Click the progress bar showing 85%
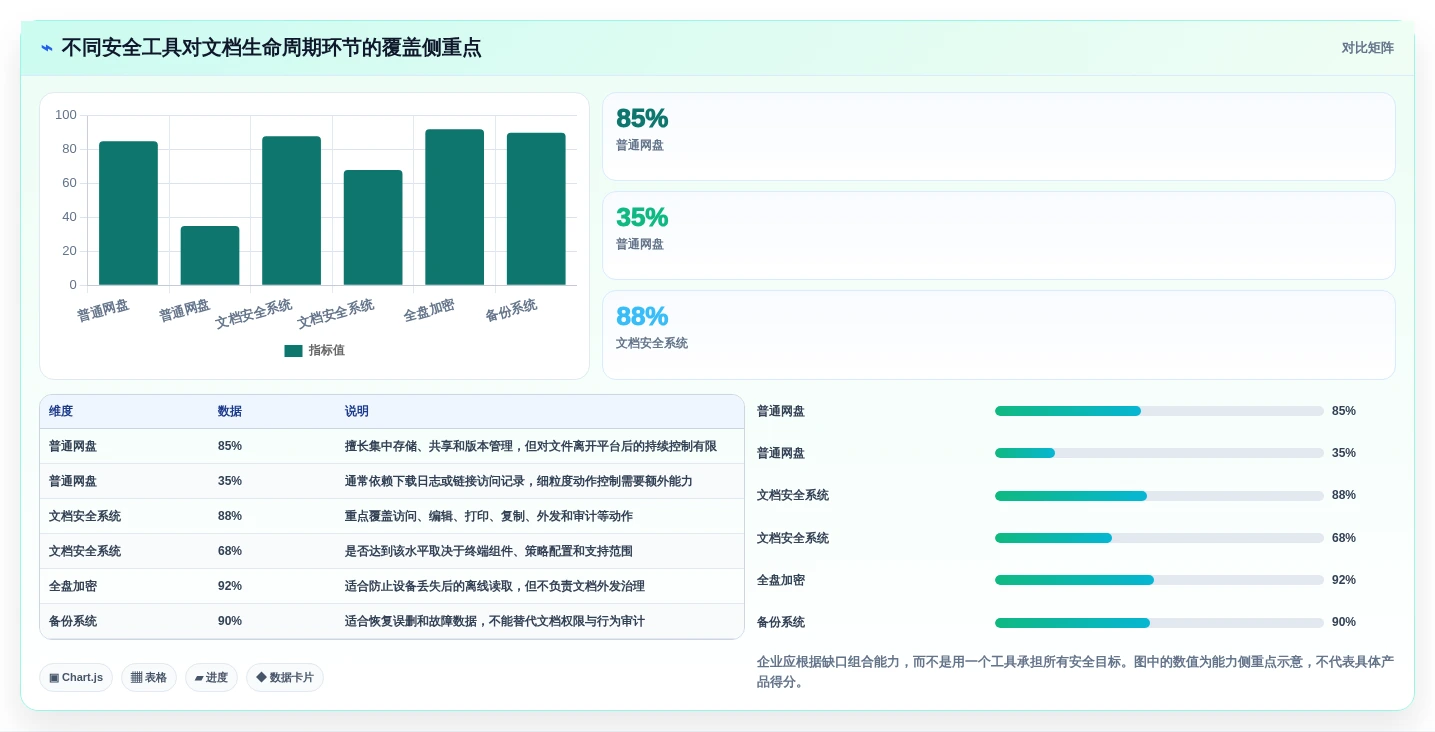Viewport: 1435px width, 732px height. click(1159, 411)
